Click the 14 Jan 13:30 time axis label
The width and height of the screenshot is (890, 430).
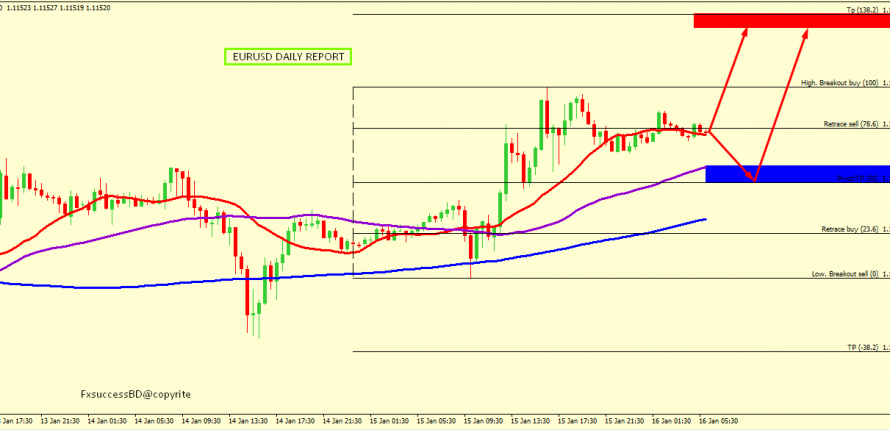click(247, 421)
